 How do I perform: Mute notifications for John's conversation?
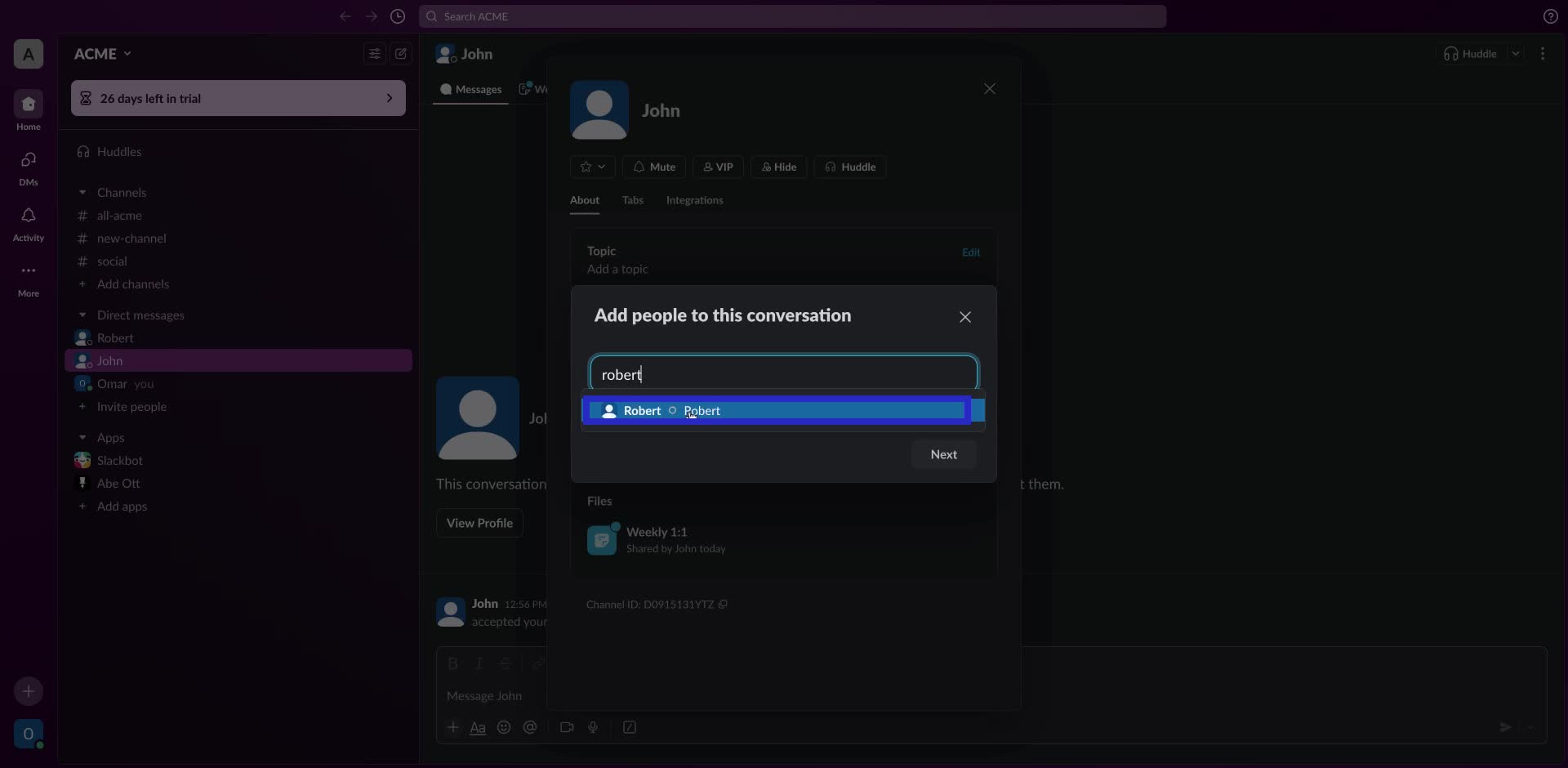(653, 167)
